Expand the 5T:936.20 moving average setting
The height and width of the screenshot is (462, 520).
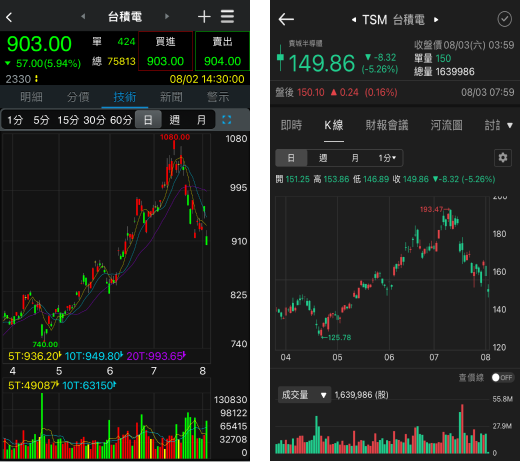[x=35, y=356]
